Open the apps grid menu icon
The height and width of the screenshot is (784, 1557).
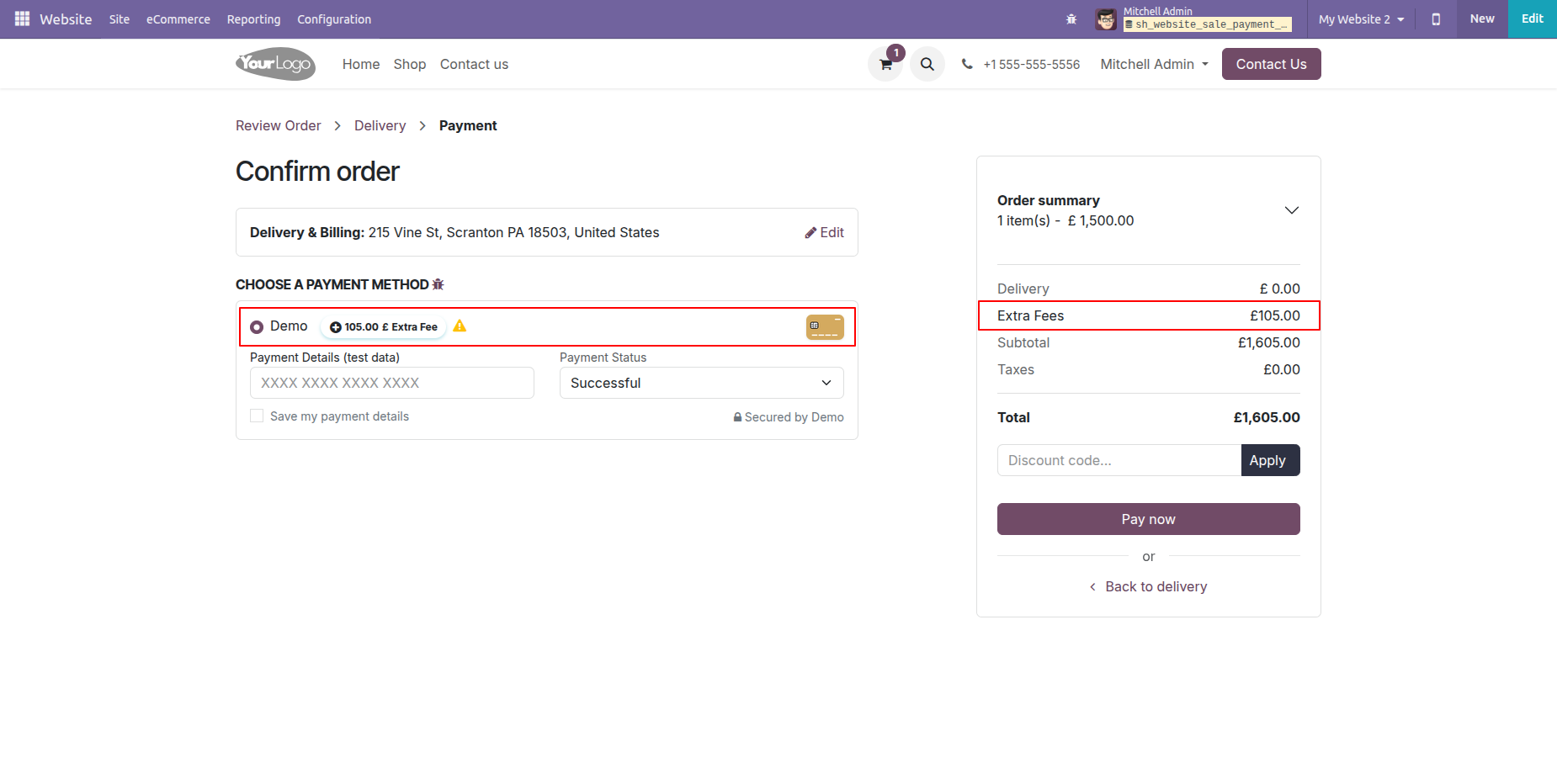pyautogui.click(x=22, y=19)
